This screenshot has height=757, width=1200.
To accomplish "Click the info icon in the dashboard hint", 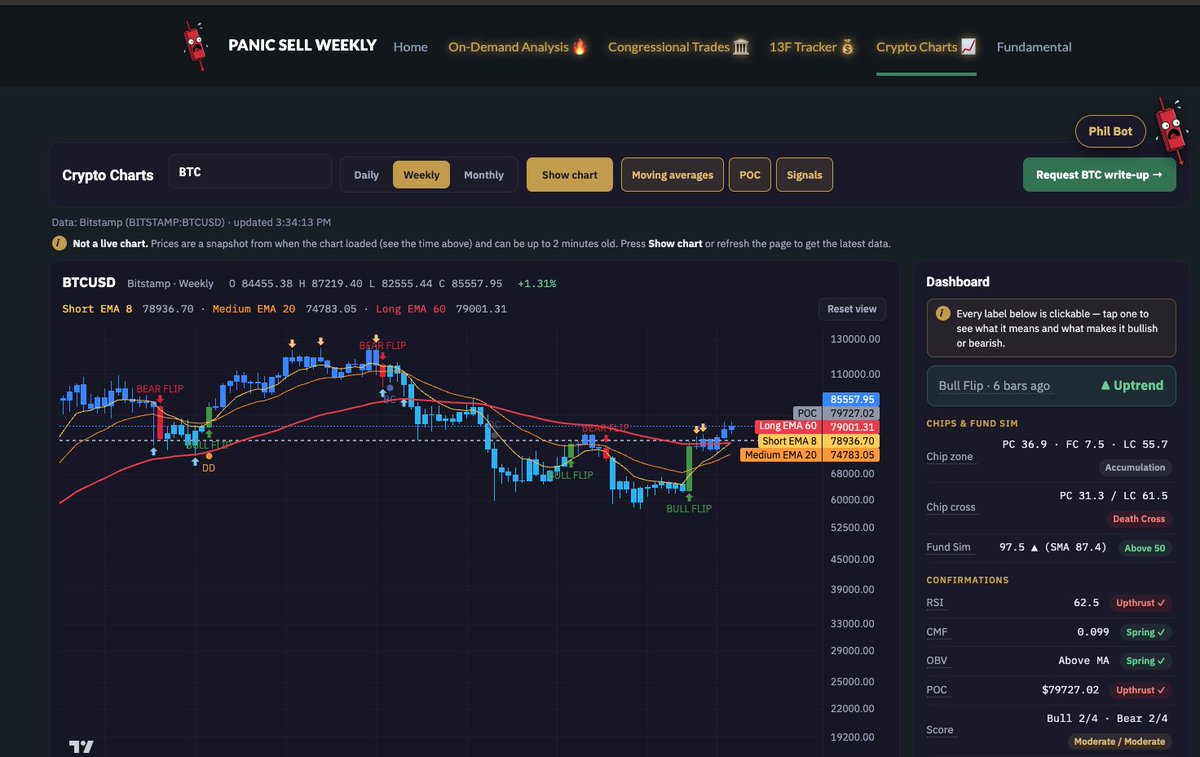I will coord(942,313).
